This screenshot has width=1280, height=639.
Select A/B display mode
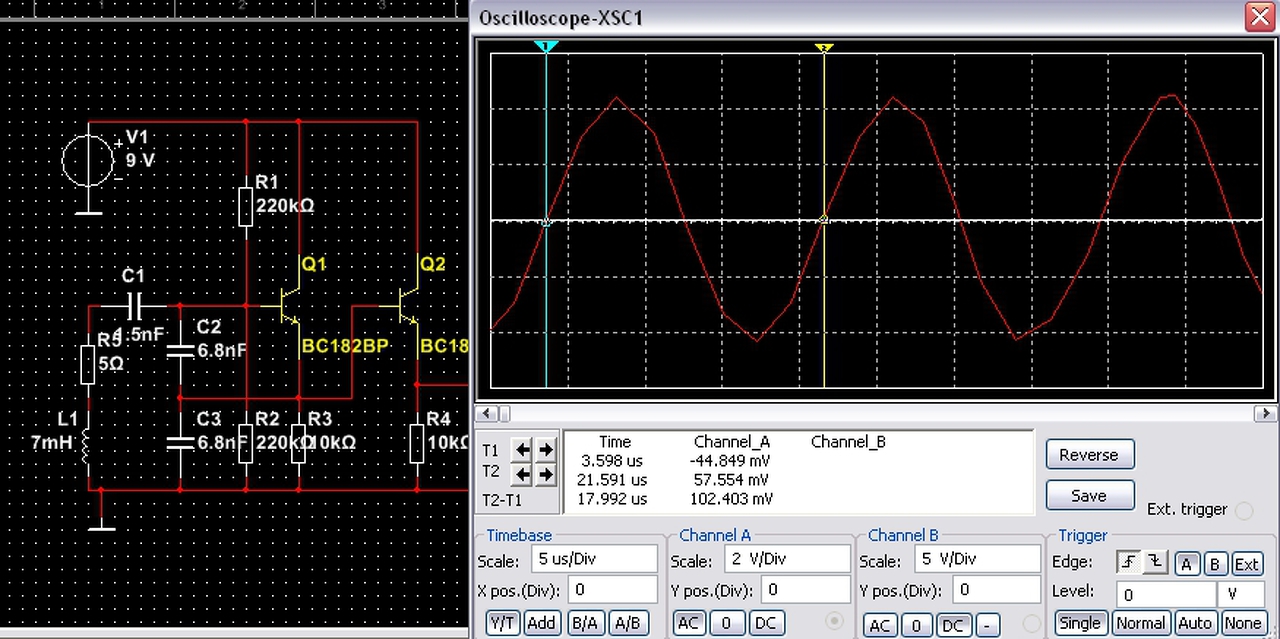pyautogui.click(x=628, y=623)
